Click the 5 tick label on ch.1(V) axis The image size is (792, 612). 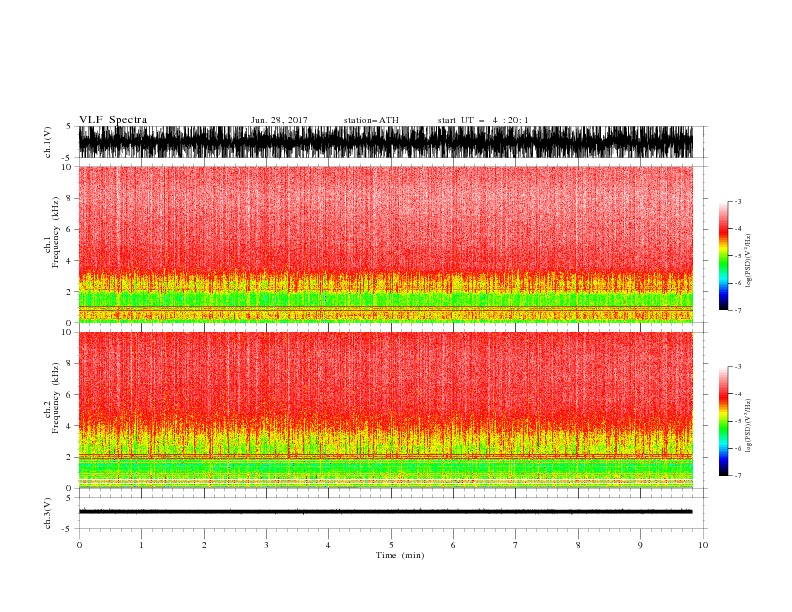[x=69, y=126]
